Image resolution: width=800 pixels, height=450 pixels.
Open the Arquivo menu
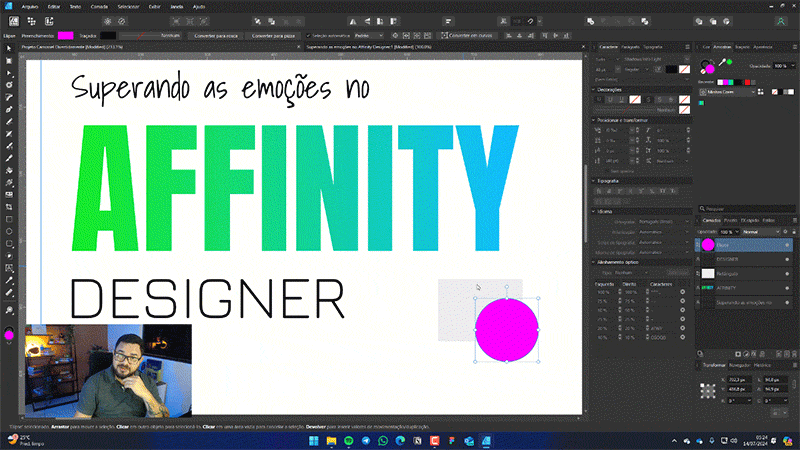pyautogui.click(x=30, y=7)
